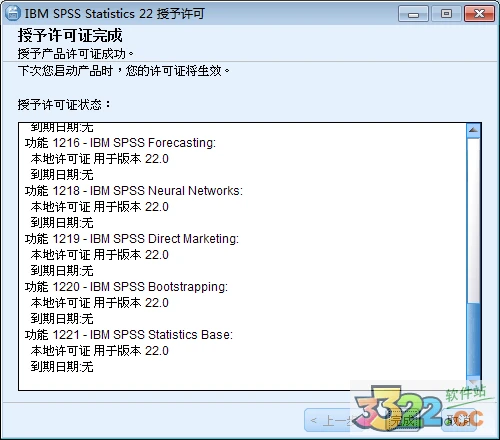
Task: Click the empty scrollbar track above the thumb
Action: click(473, 220)
